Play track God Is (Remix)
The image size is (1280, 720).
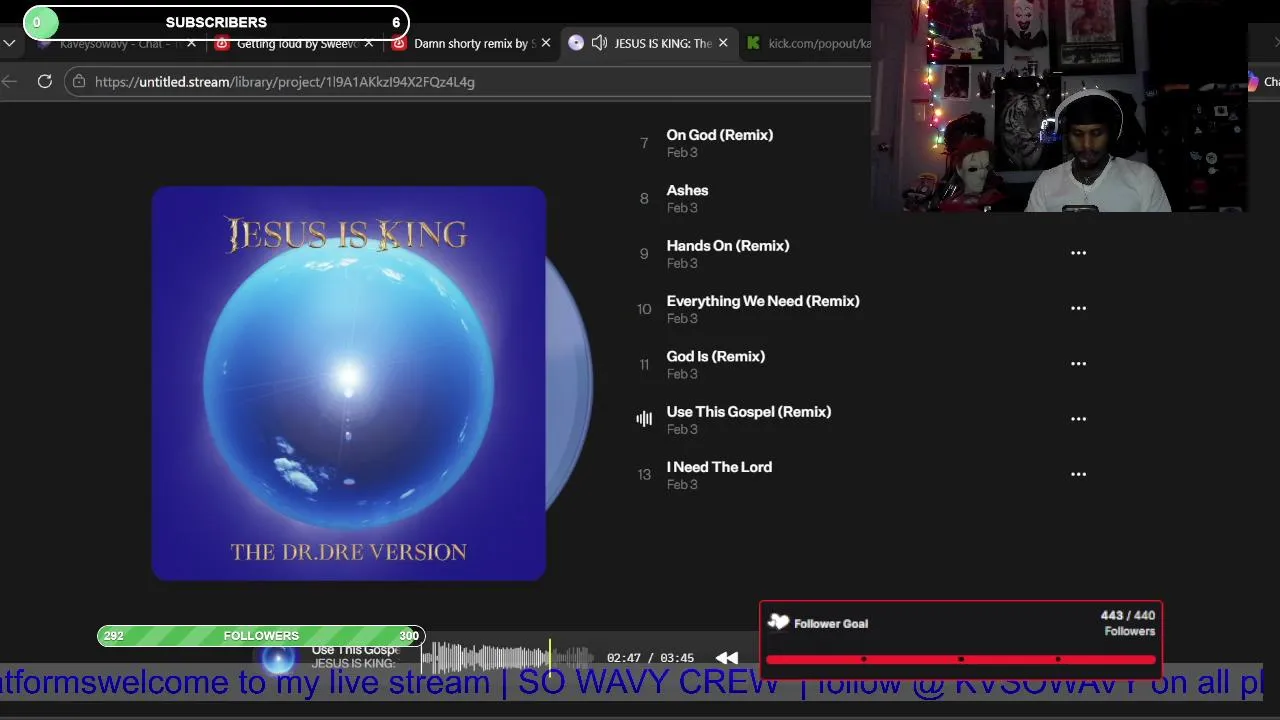click(716, 356)
